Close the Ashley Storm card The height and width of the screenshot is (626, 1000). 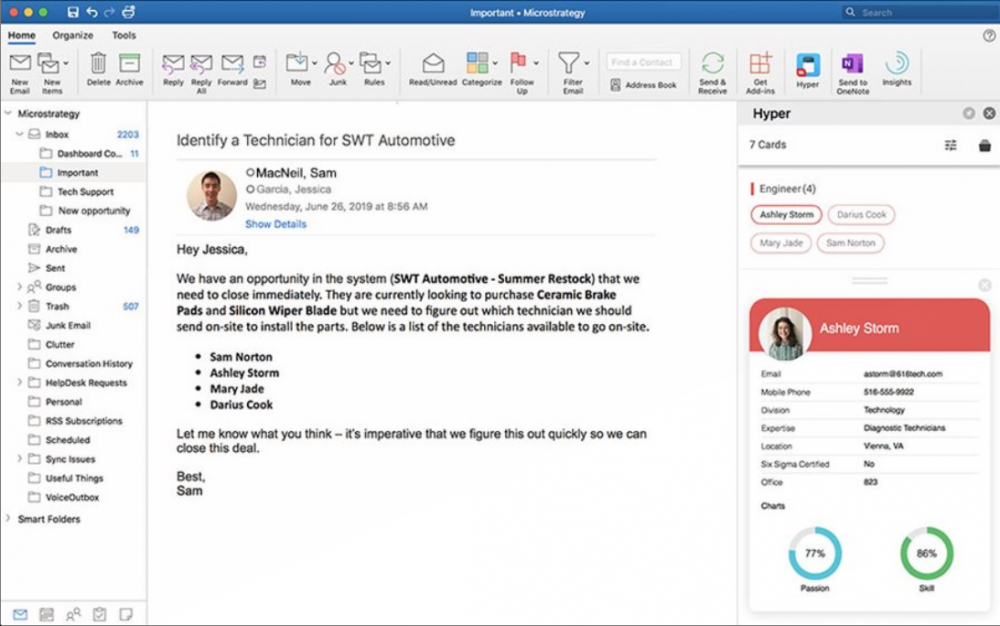[x=985, y=285]
